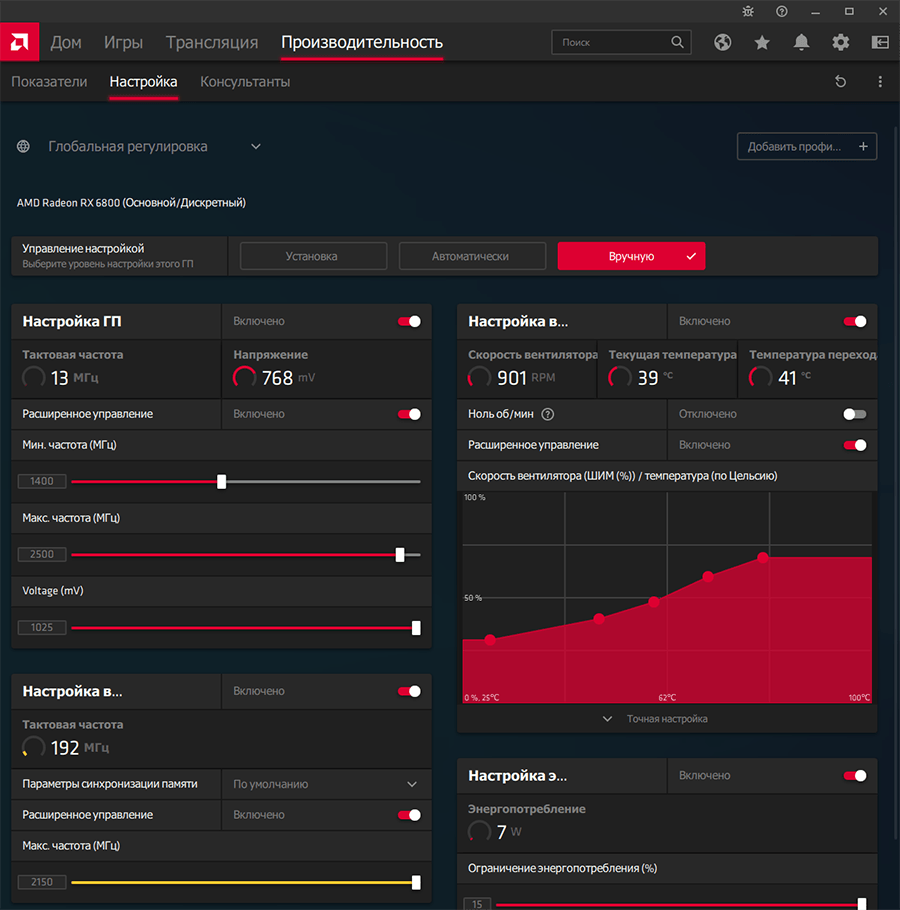Expand the Глобальная регулировка dropdown
900x910 pixels.
click(x=256, y=147)
